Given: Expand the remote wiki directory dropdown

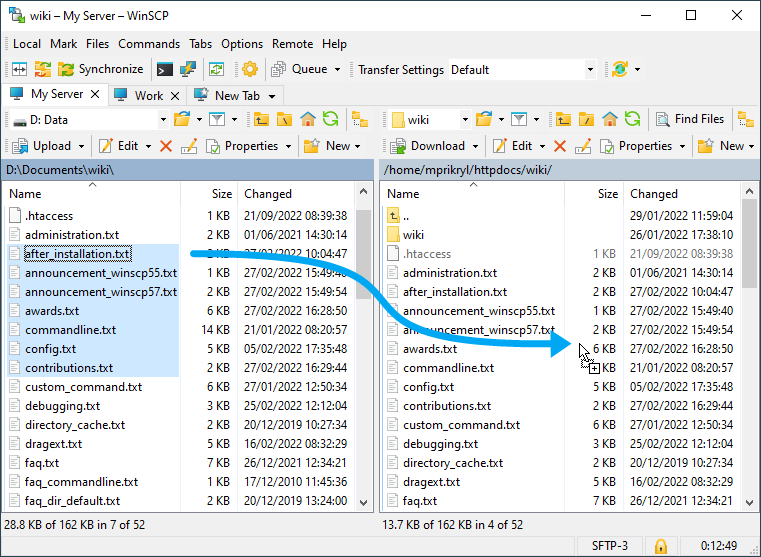Looking at the screenshot, I should coord(465,119).
